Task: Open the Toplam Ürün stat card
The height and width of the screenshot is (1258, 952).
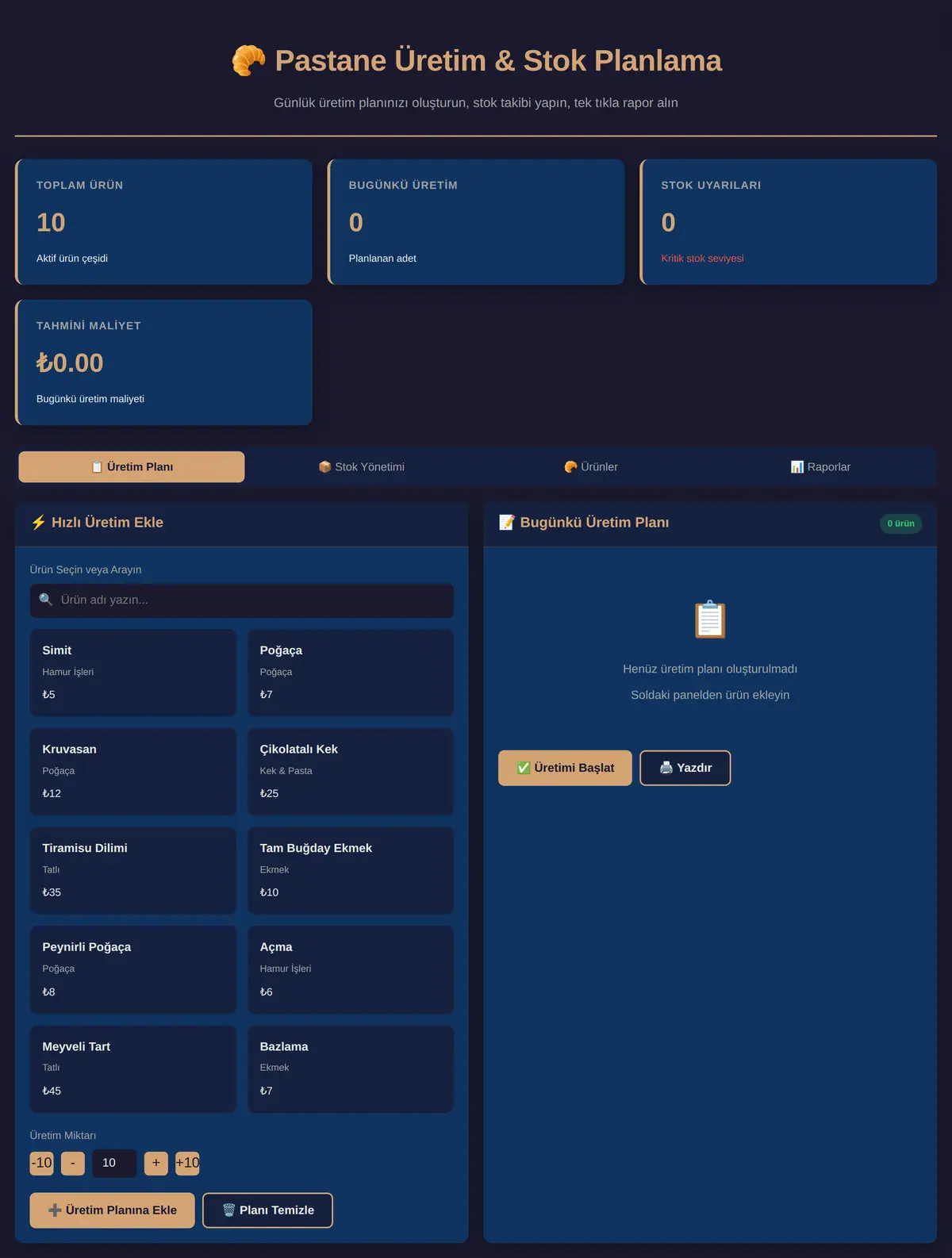Action: tap(163, 222)
